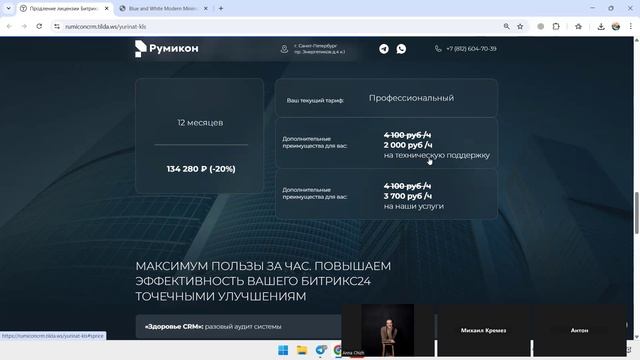Open the Telegram icon in the Румикон header

pyautogui.click(x=384, y=49)
